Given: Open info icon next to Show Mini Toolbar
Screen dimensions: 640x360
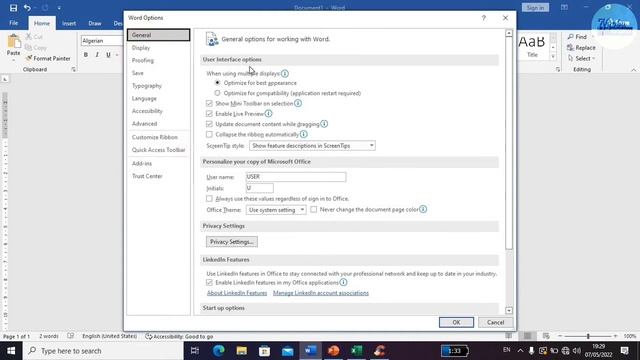Looking at the screenshot, I should 298,103.
